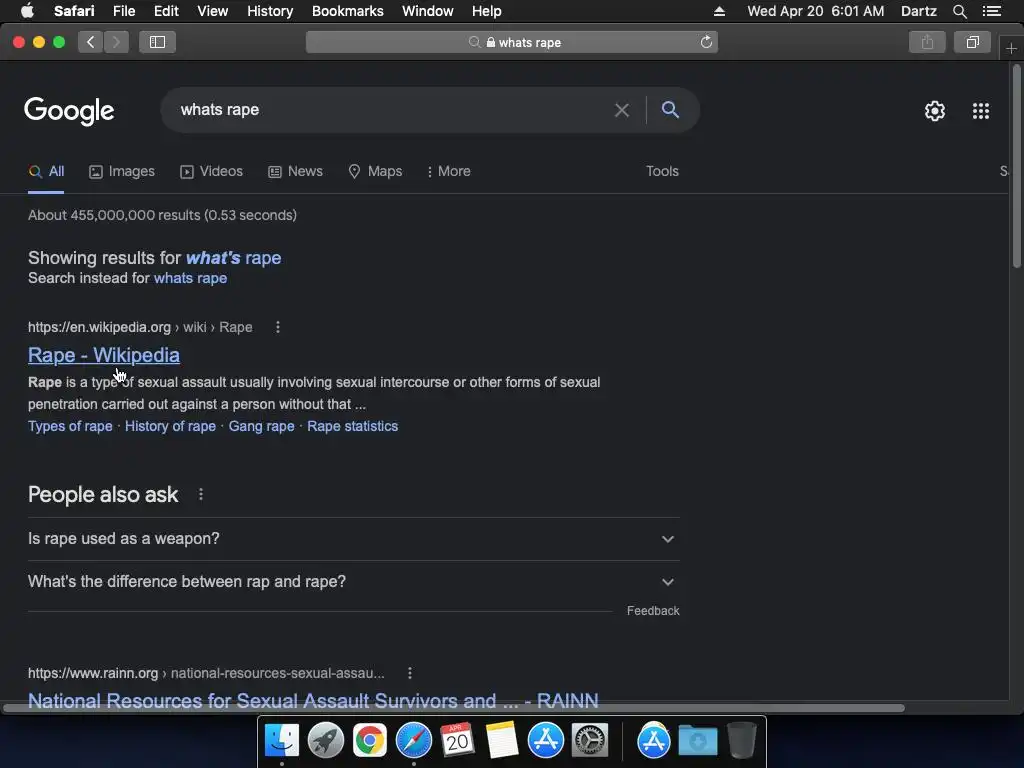The image size is (1024, 768).
Task: Open a new tab with the plus button
Action: coord(1011,48)
